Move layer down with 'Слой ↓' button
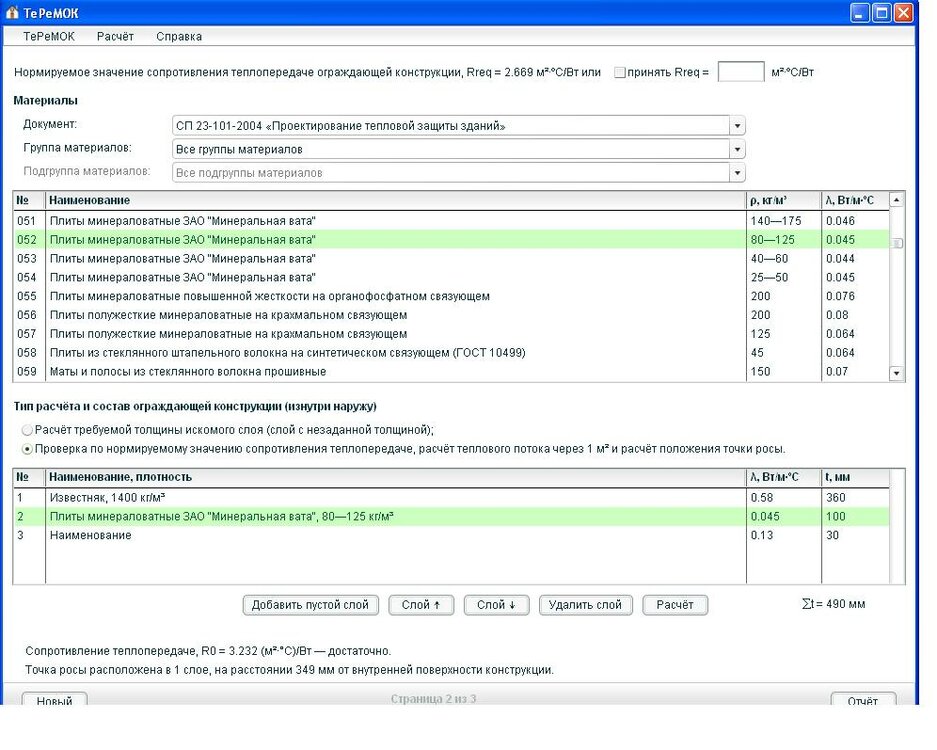 click(497, 605)
